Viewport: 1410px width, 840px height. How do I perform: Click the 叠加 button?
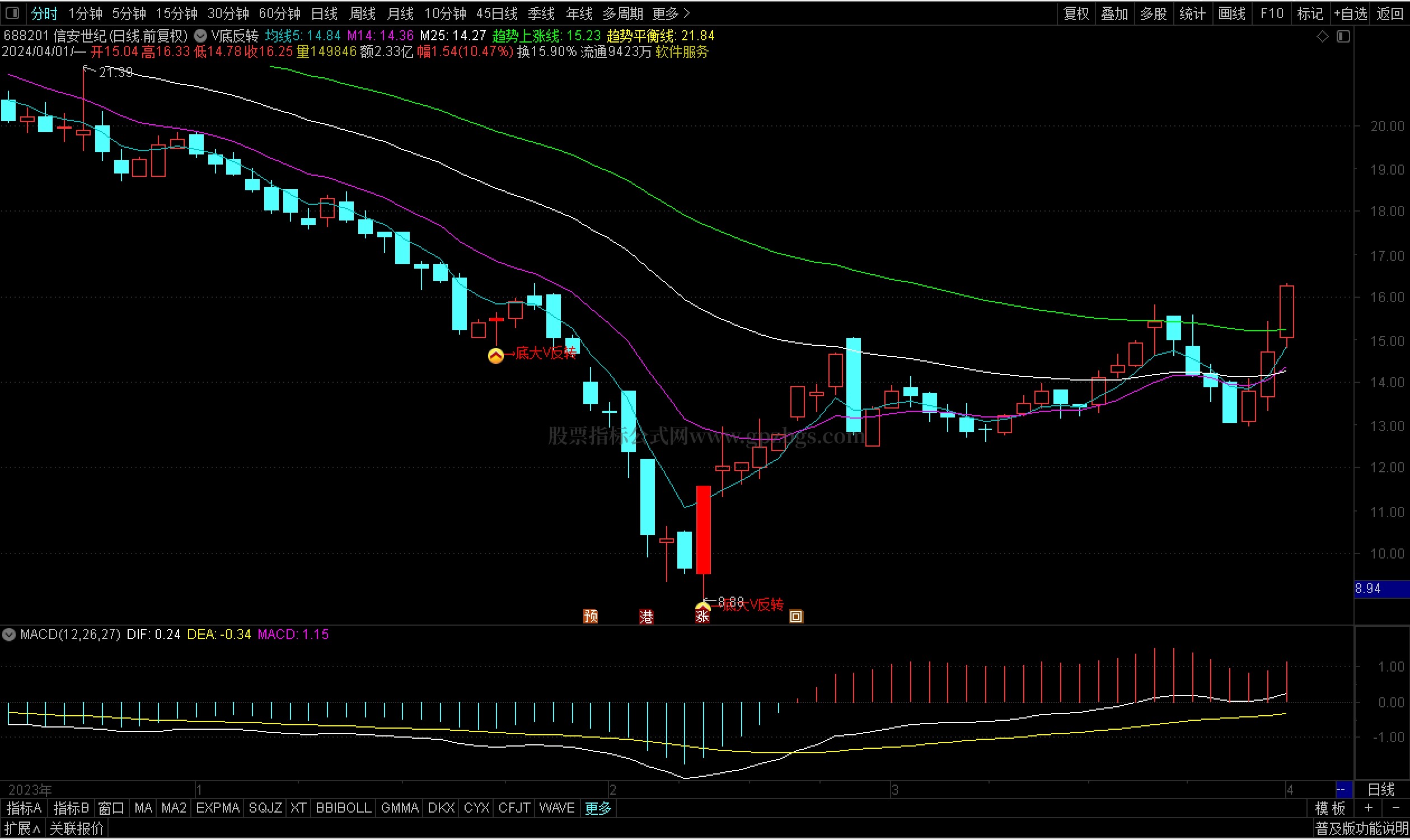(1115, 13)
